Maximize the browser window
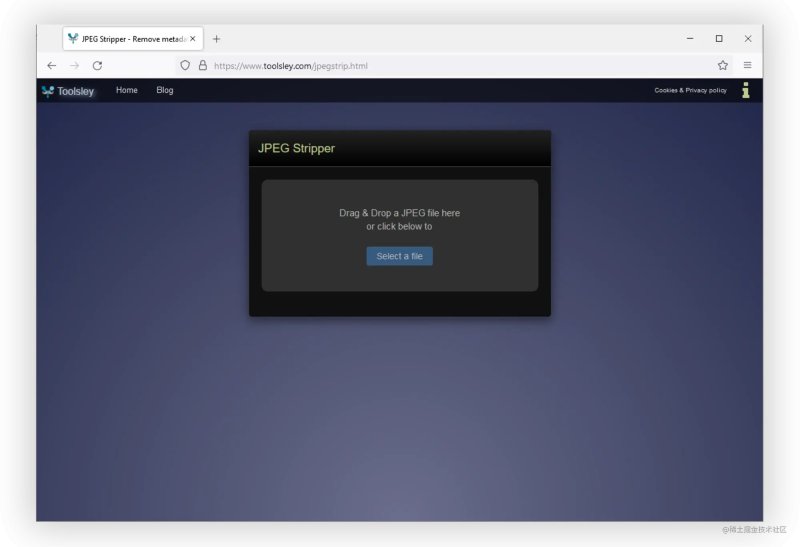The width and height of the screenshot is (800, 547). (x=719, y=39)
